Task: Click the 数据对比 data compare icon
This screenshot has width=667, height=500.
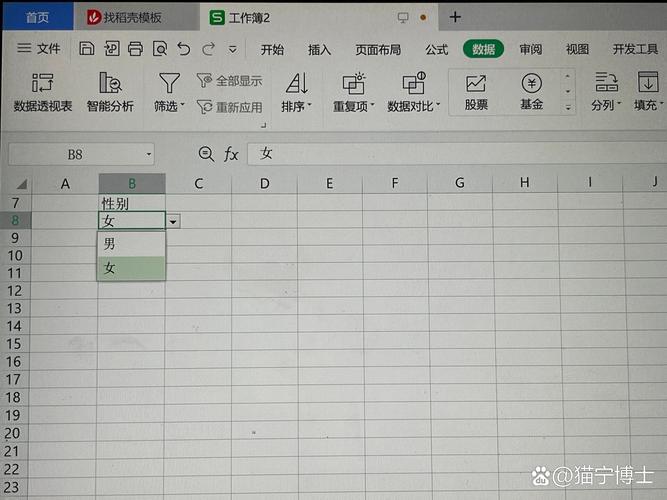Action: tap(414, 83)
